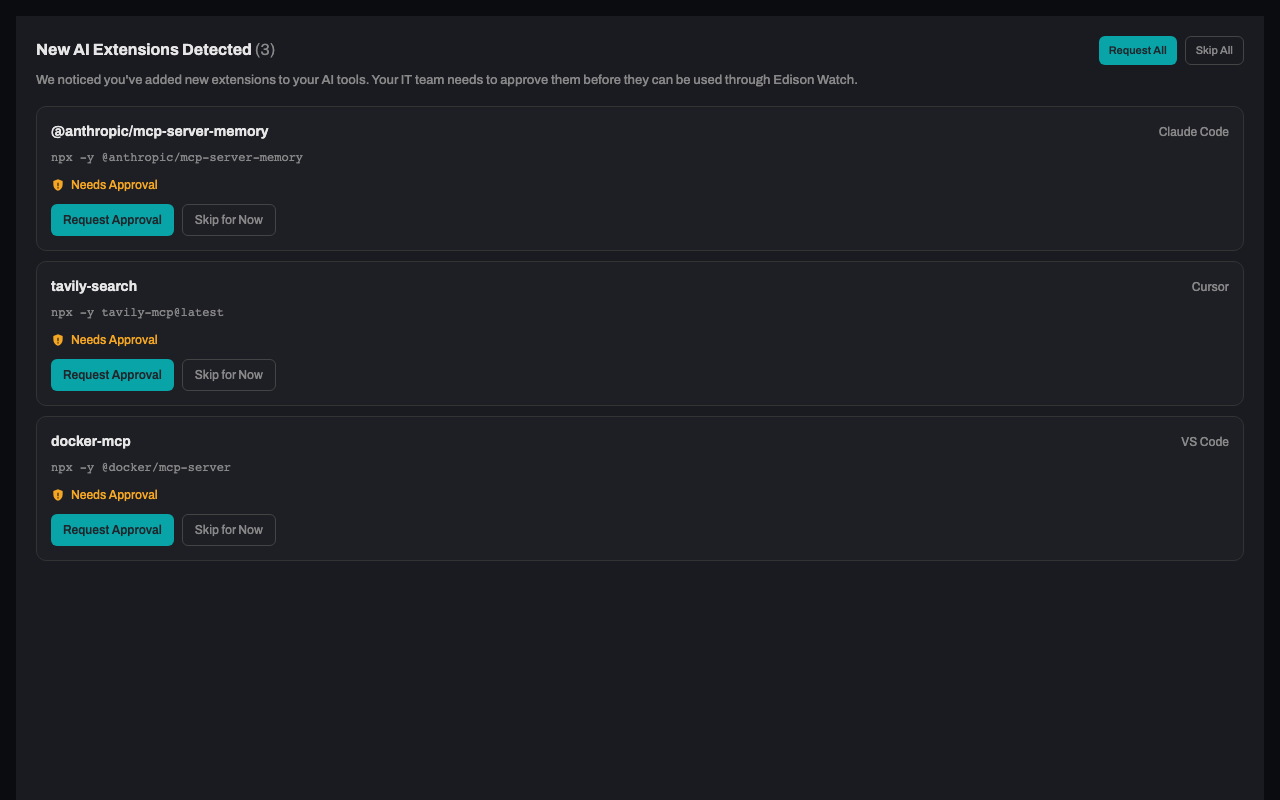Click Request All in the top right

(x=1137, y=50)
